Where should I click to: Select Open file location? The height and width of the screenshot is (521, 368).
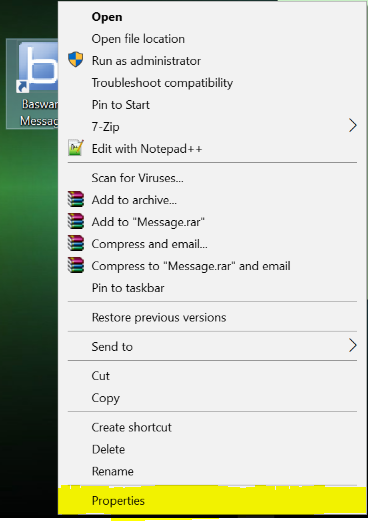pos(138,39)
